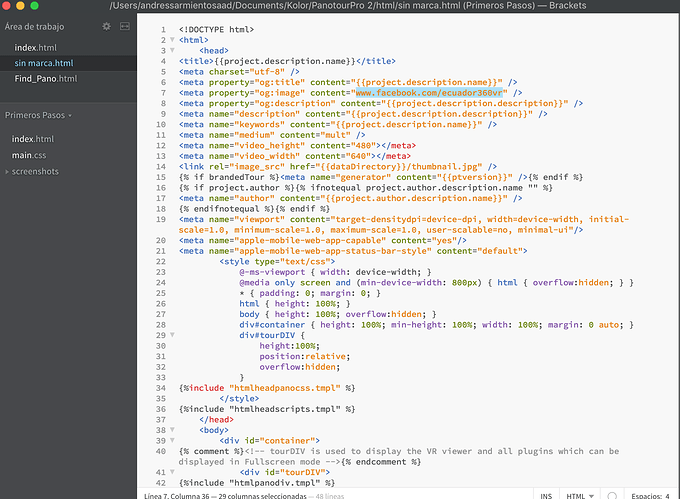Viewport: 680px width, 499px height.
Task: Fold the div#tourDIV rule on line 29
Action: pos(170,335)
